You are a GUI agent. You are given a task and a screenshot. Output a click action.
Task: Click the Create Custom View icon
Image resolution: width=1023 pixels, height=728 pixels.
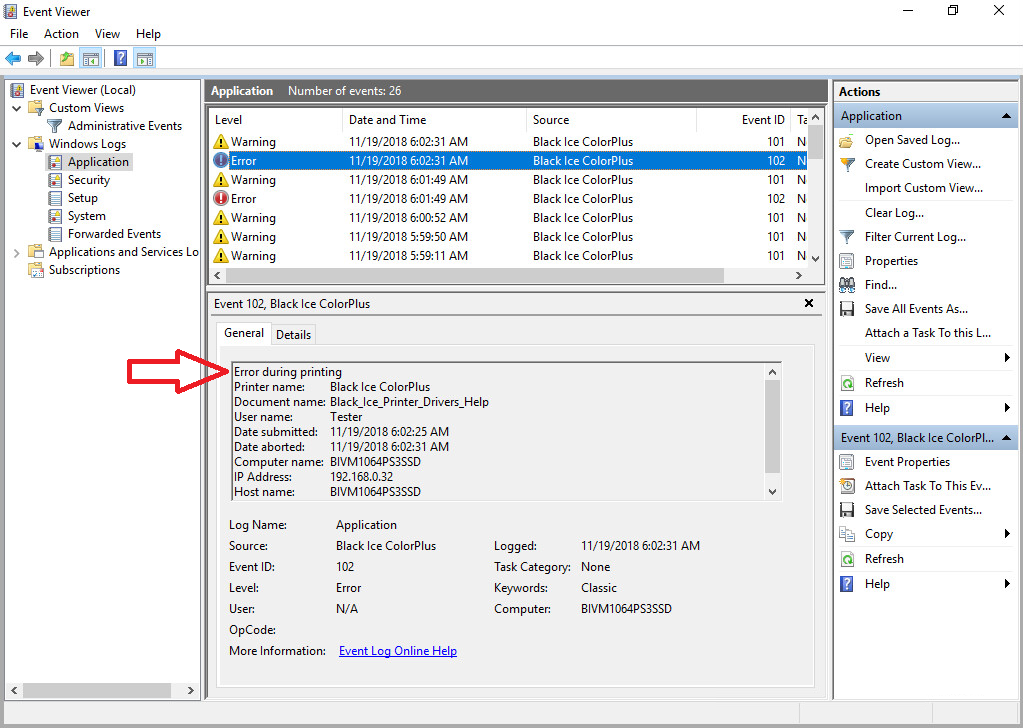pyautogui.click(x=847, y=164)
